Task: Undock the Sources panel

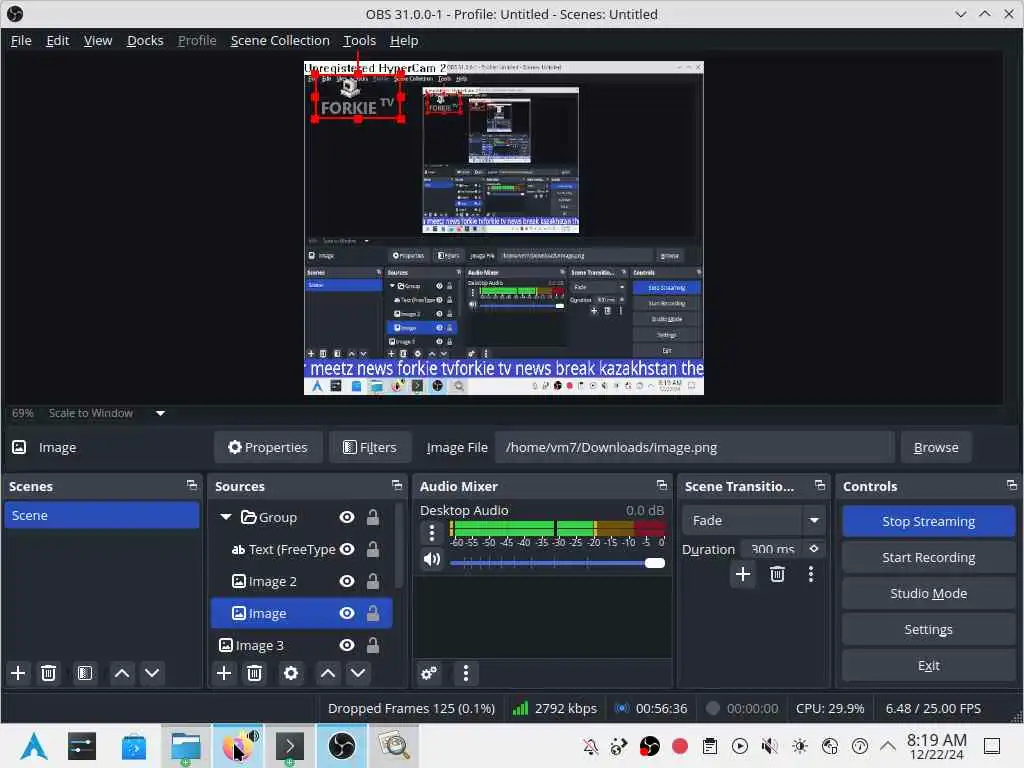Action: coord(397,485)
